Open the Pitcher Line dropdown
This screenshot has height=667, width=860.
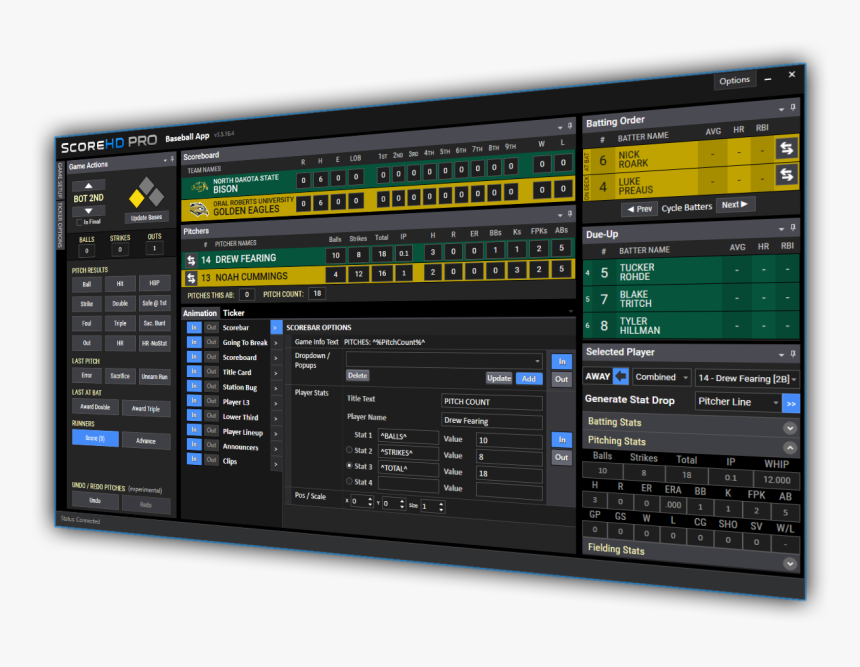coord(738,402)
